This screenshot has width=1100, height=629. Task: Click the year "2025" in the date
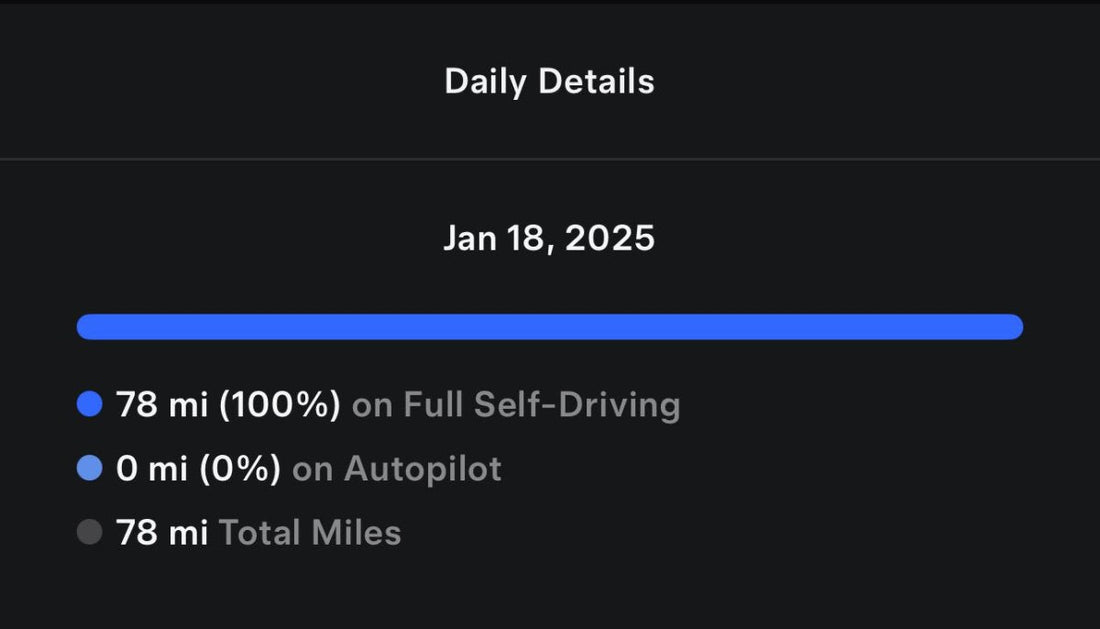(x=611, y=238)
